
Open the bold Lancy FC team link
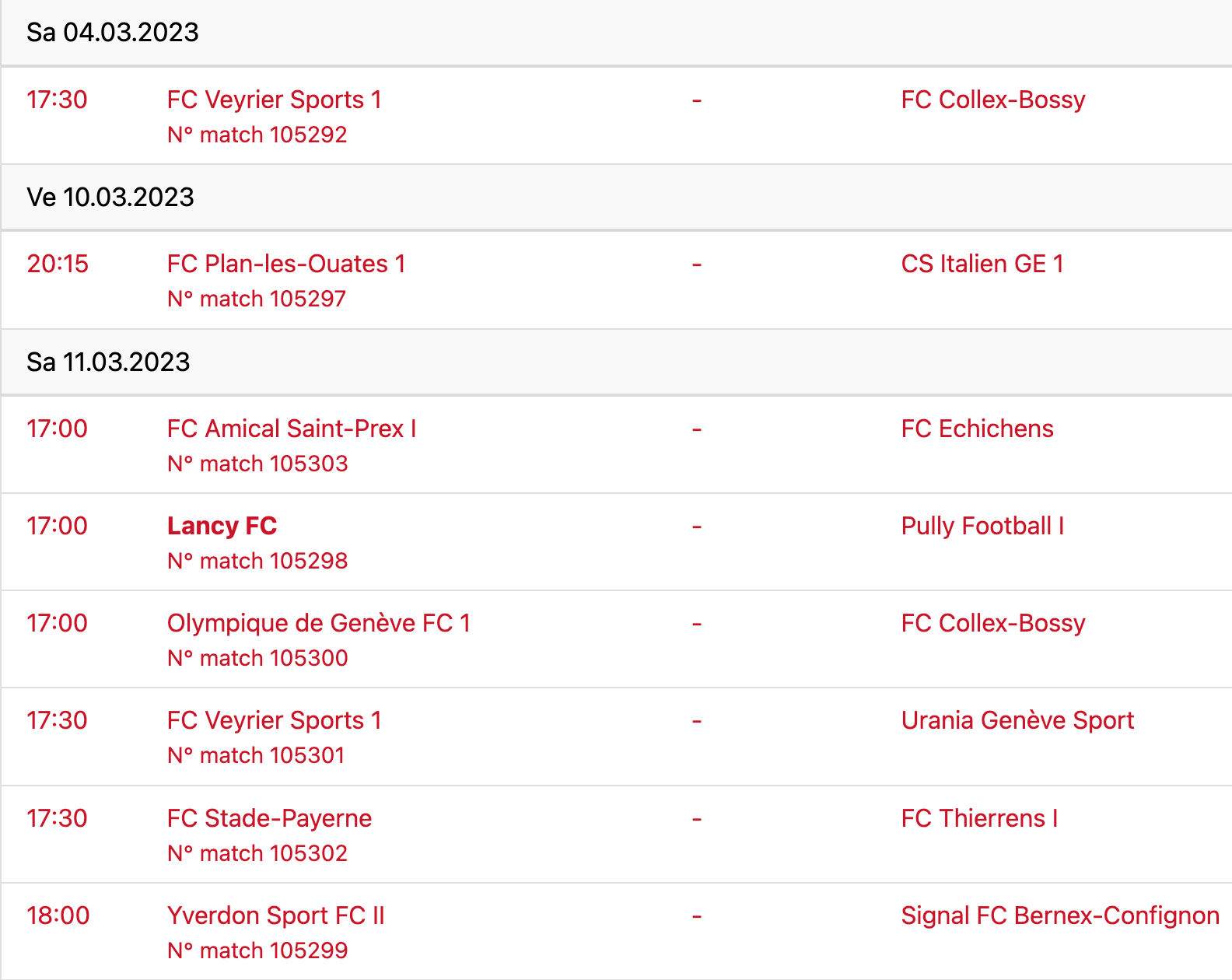(222, 526)
